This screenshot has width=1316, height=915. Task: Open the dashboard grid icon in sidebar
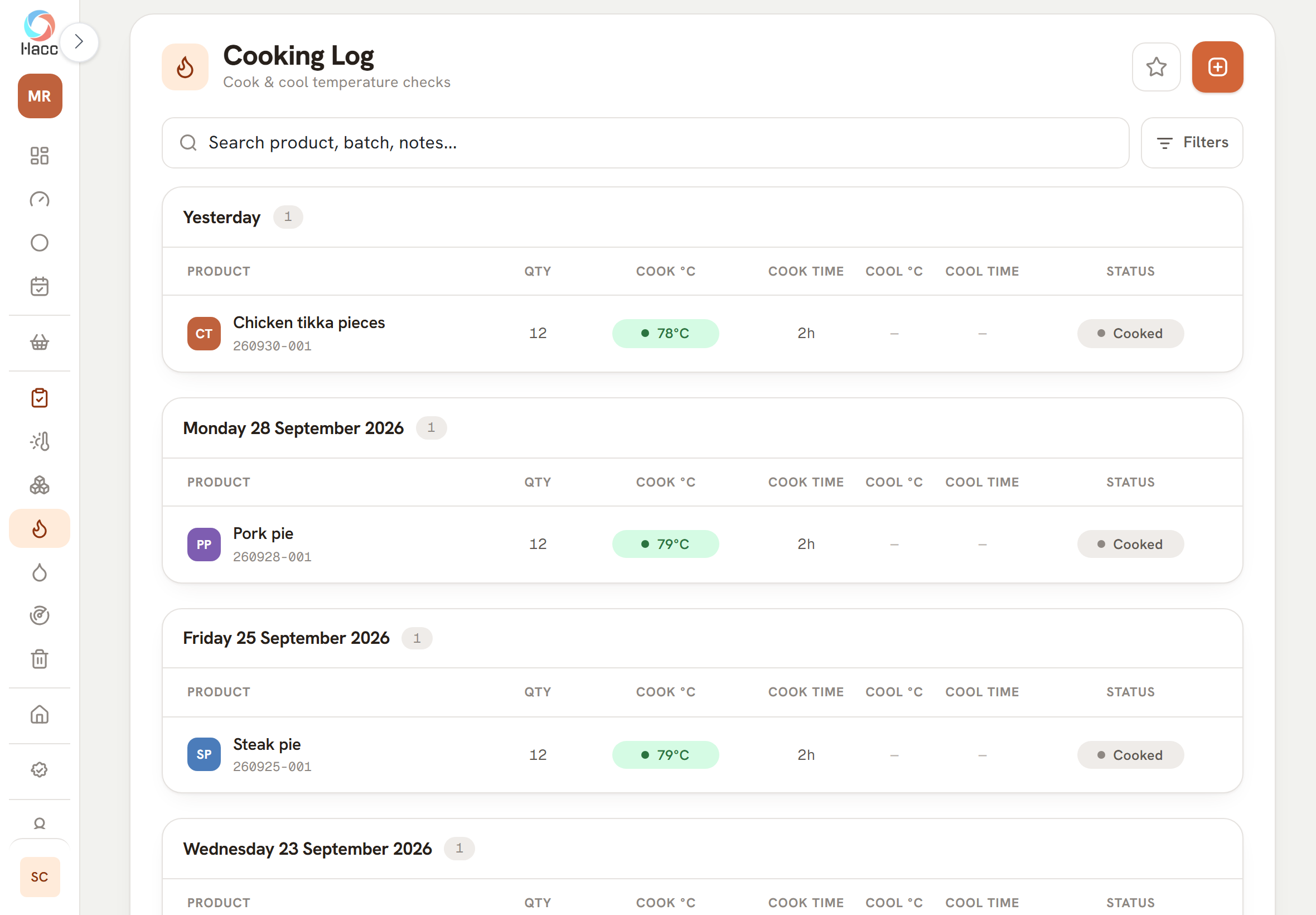coord(40,155)
